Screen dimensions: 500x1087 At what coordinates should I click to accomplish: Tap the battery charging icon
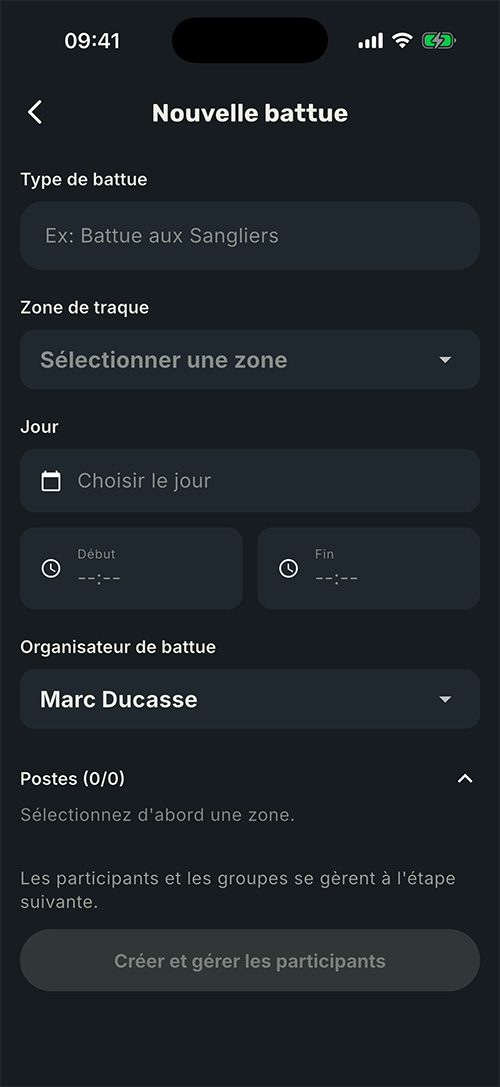(x=438, y=41)
